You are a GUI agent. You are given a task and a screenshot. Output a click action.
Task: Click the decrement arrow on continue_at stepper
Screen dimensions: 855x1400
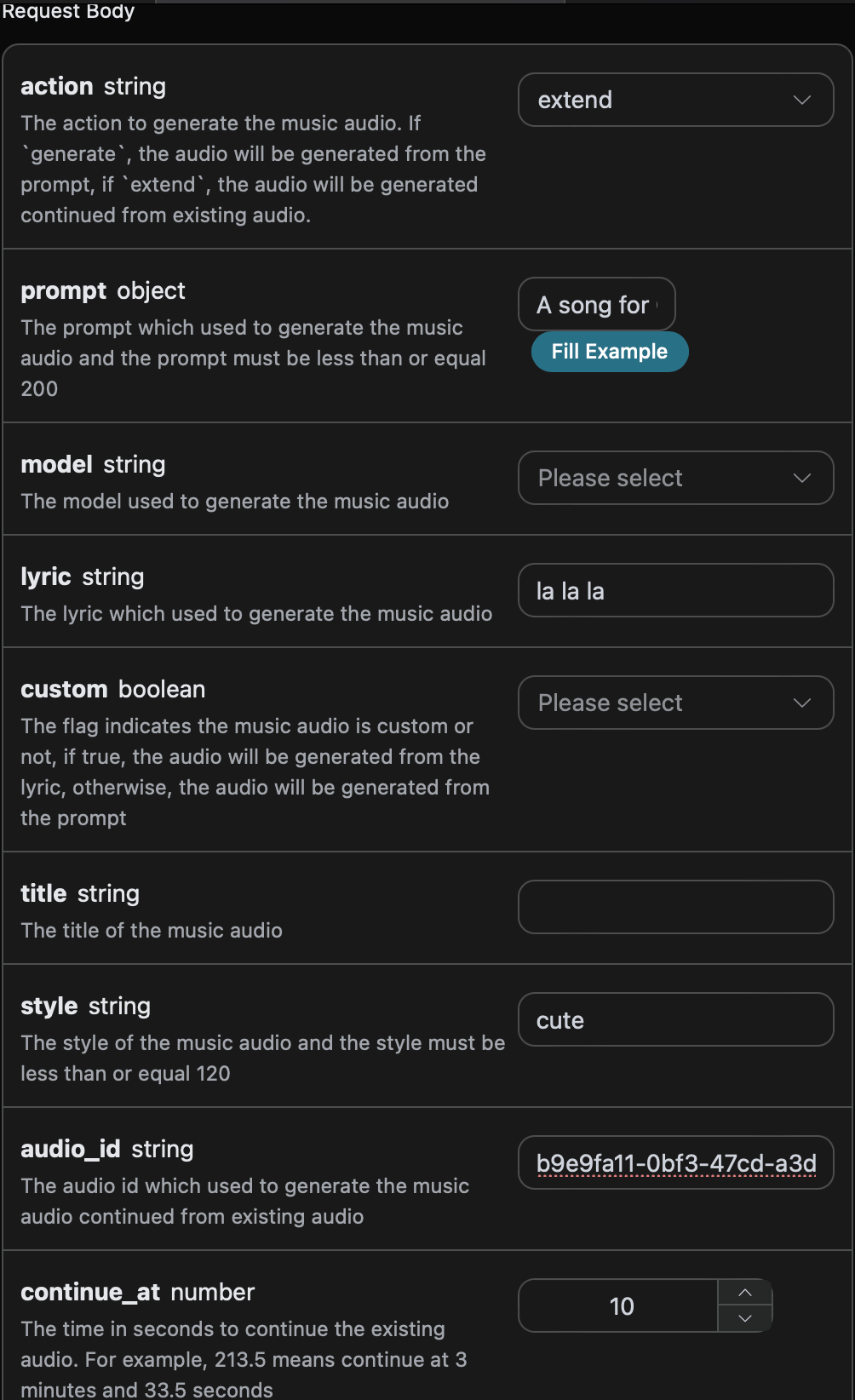745,1318
